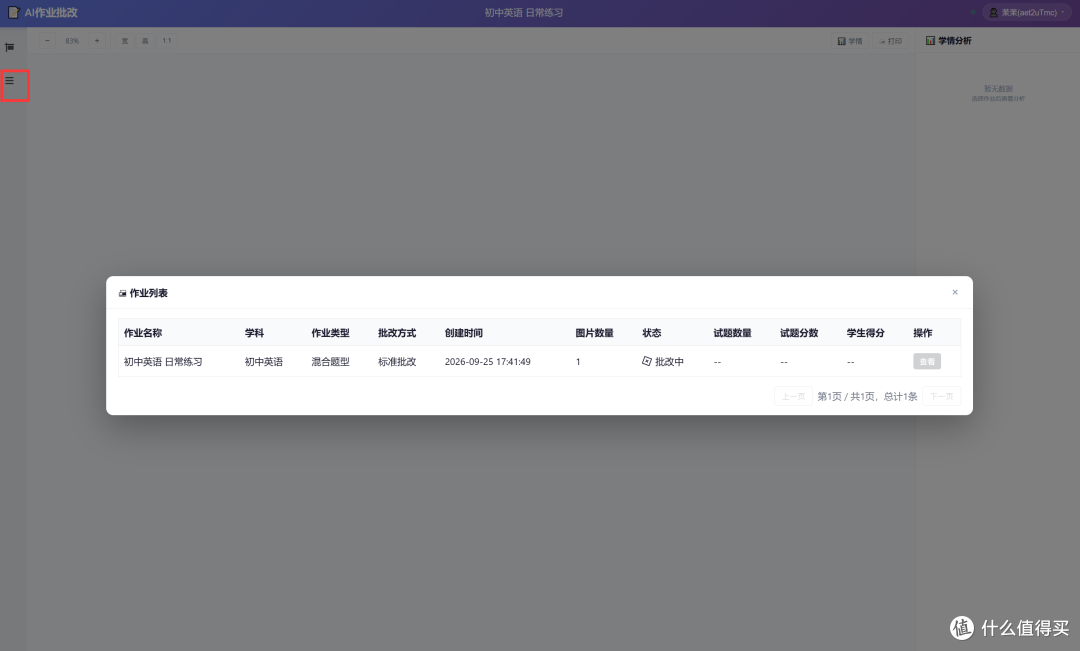The height and width of the screenshot is (651, 1080).
Task: Click the 标准批改 grading method cell
Action: [x=397, y=362]
